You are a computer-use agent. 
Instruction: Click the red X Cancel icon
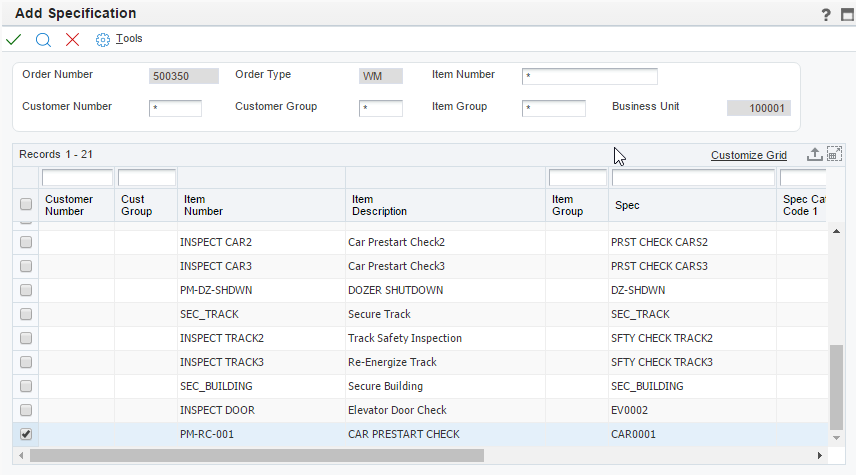click(72, 39)
